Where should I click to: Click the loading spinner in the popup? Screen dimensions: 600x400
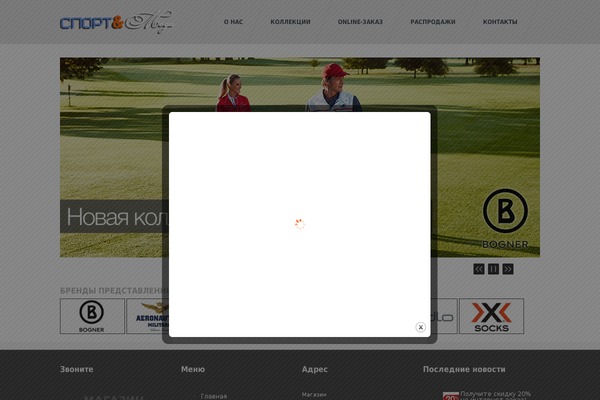(x=300, y=224)
